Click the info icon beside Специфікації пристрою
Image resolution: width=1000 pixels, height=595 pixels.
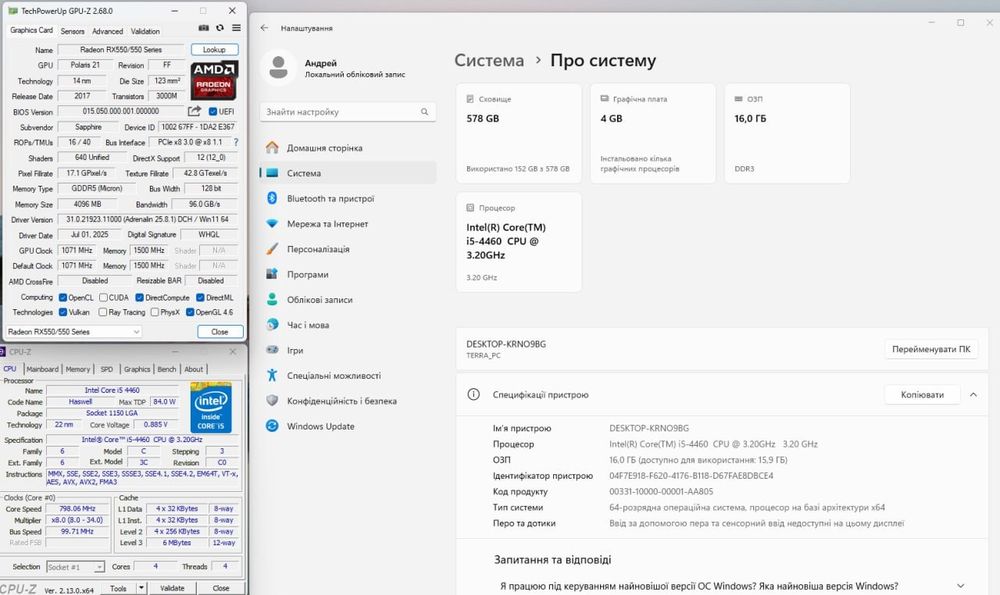coord(473,395)
